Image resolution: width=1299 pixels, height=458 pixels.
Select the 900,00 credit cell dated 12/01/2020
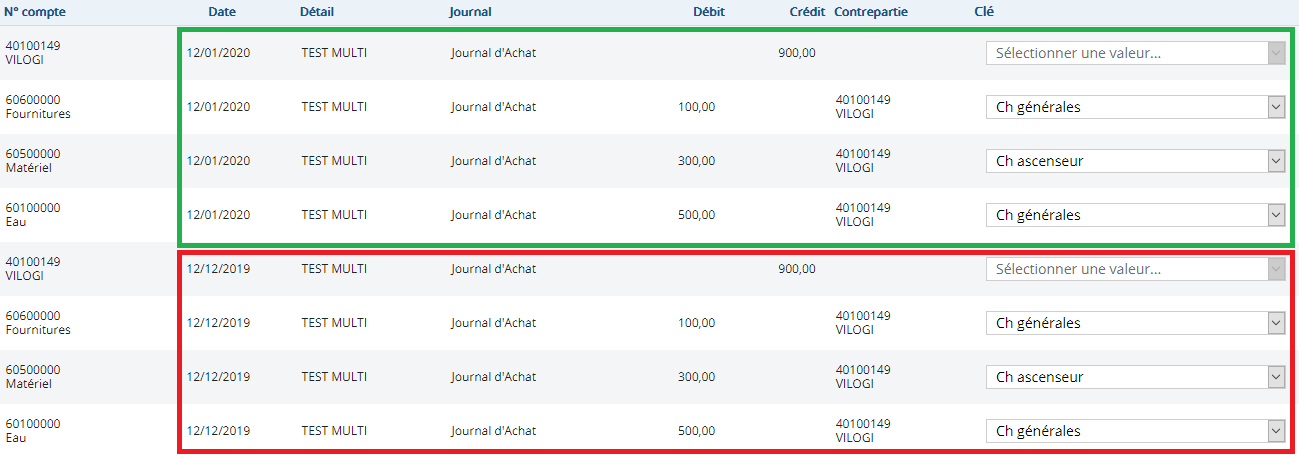point(796,53)
